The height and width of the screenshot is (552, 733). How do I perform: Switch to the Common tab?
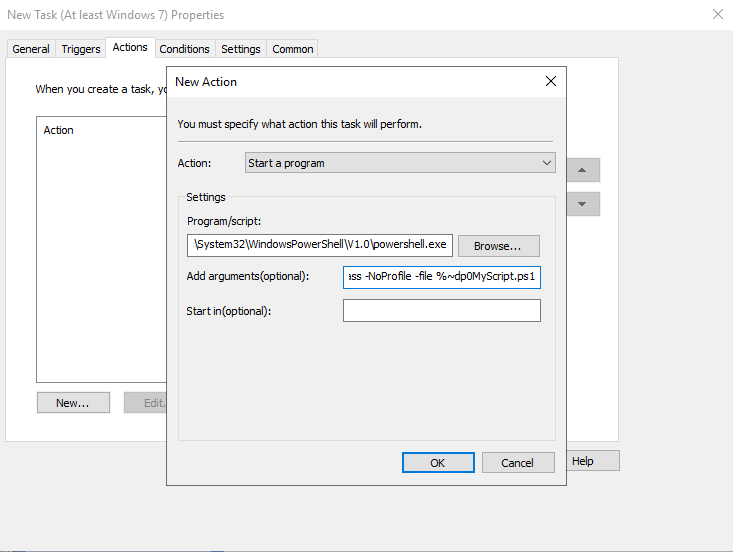pos(293,49)
